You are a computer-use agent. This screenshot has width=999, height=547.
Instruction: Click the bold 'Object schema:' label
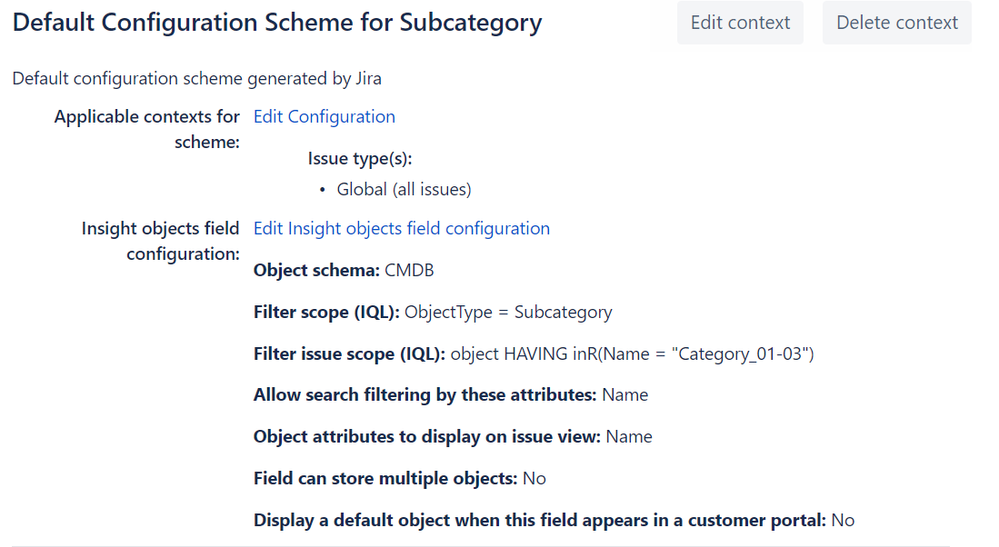317,271
